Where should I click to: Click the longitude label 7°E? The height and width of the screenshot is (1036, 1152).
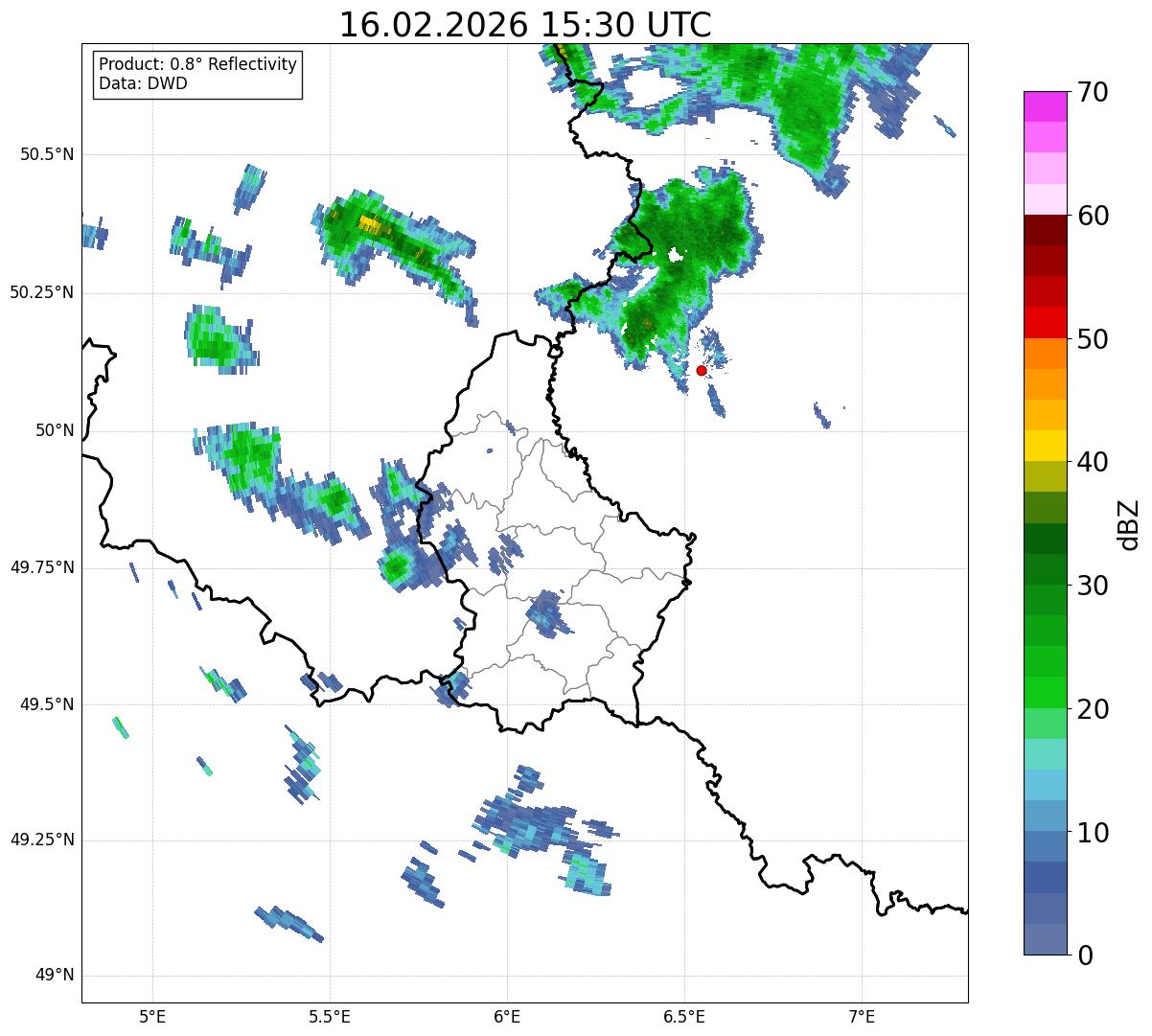tap(863, 1016)
